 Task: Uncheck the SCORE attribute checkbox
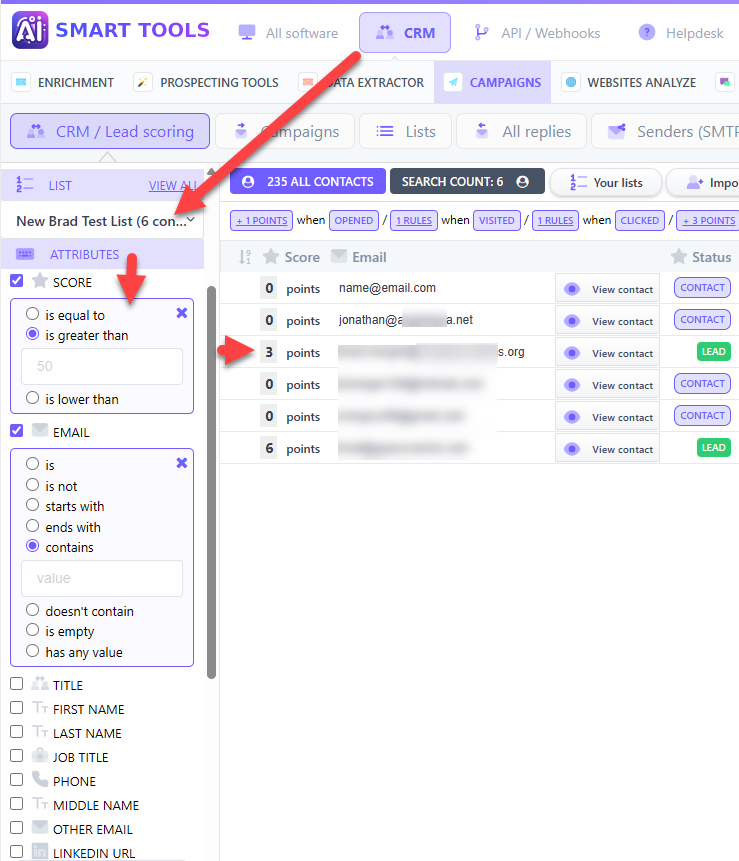tap(16, 281)
